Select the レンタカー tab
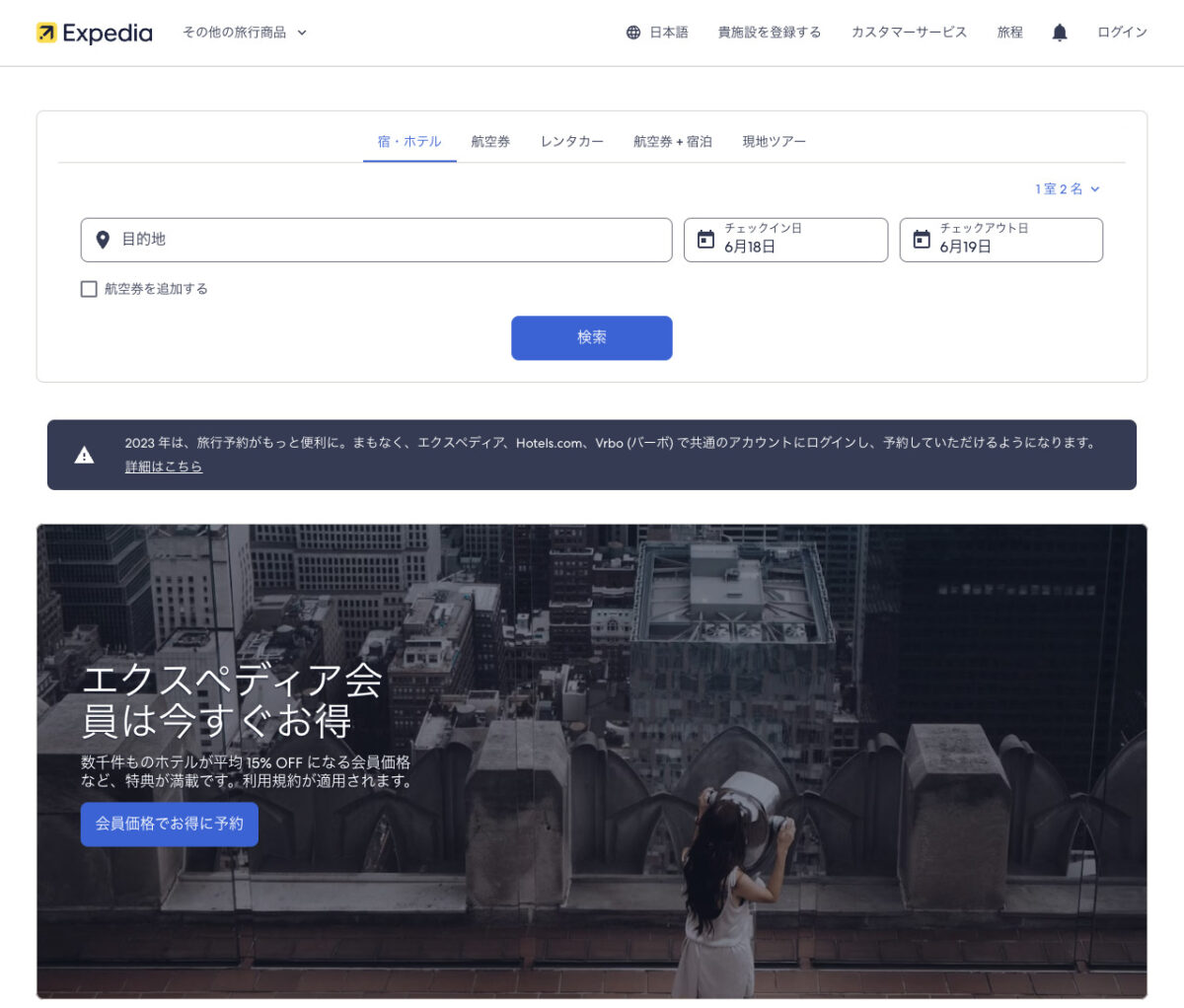 [571, 141]
